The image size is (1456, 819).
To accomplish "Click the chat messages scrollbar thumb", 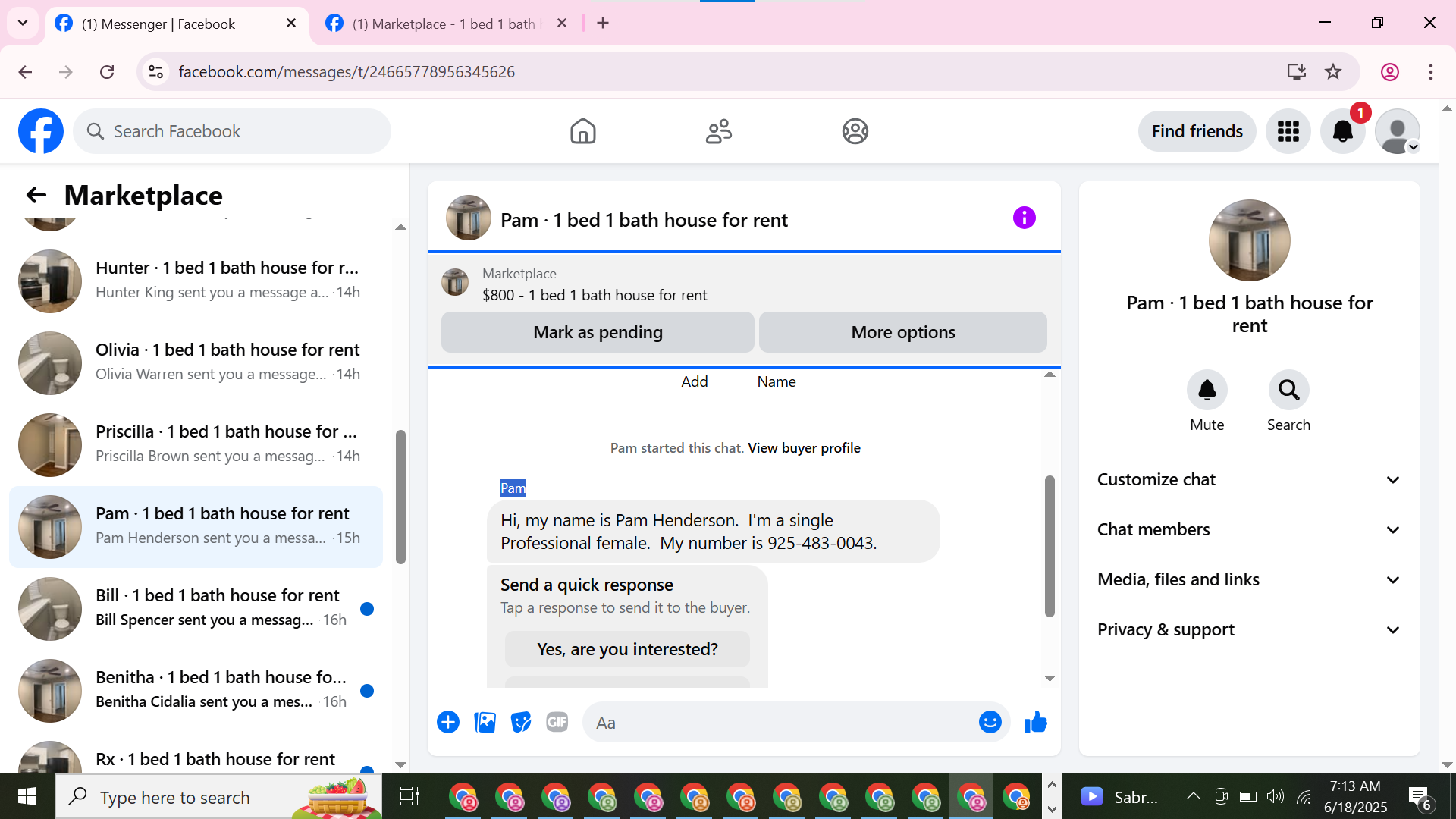I will (x=1050, y=546).
